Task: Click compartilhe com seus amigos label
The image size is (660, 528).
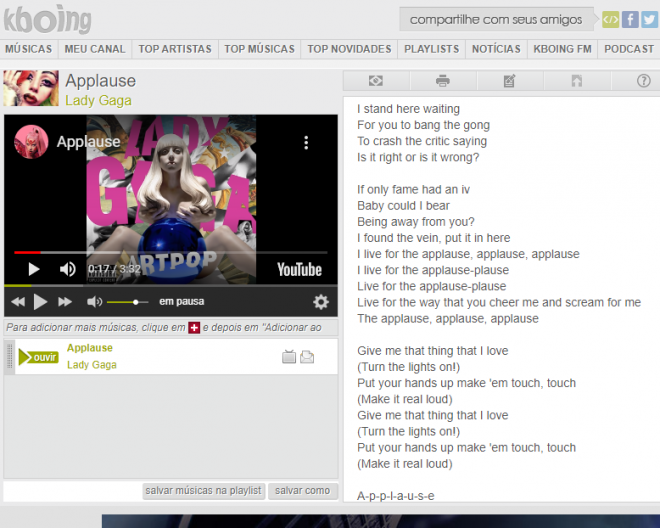Action: point(496,19)
